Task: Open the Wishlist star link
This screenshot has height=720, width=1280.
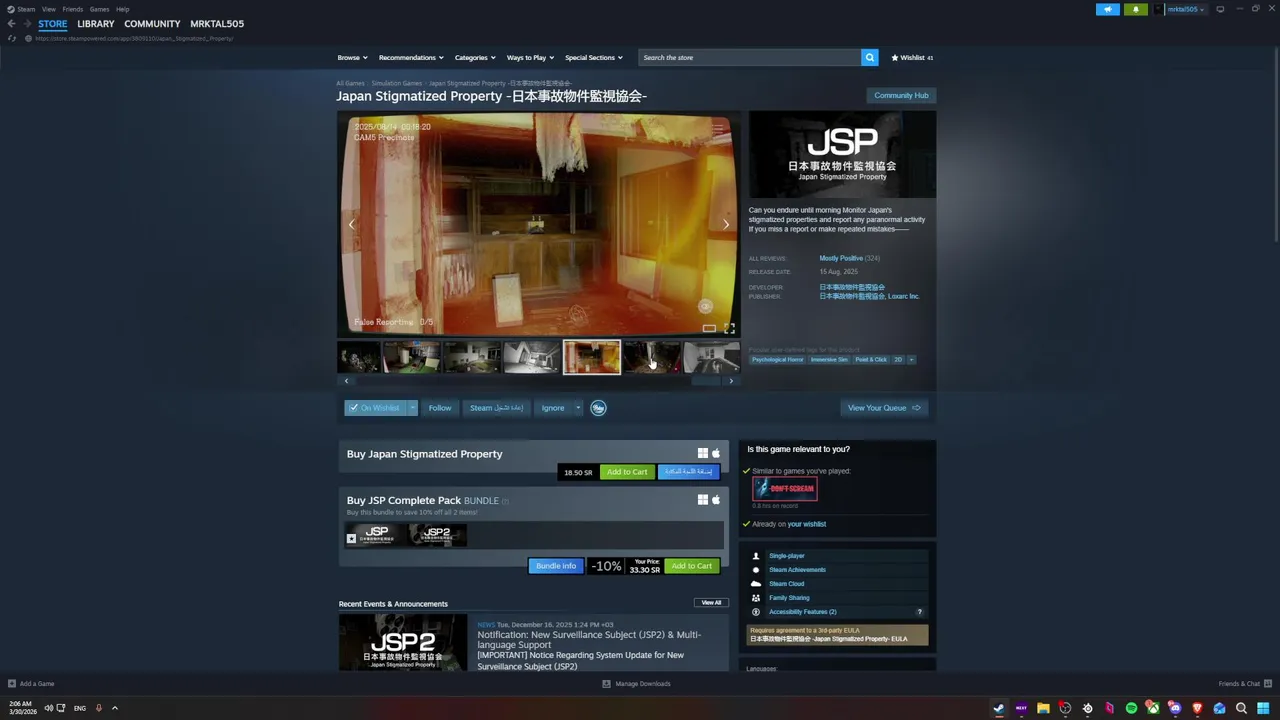Action: point(912,57)
